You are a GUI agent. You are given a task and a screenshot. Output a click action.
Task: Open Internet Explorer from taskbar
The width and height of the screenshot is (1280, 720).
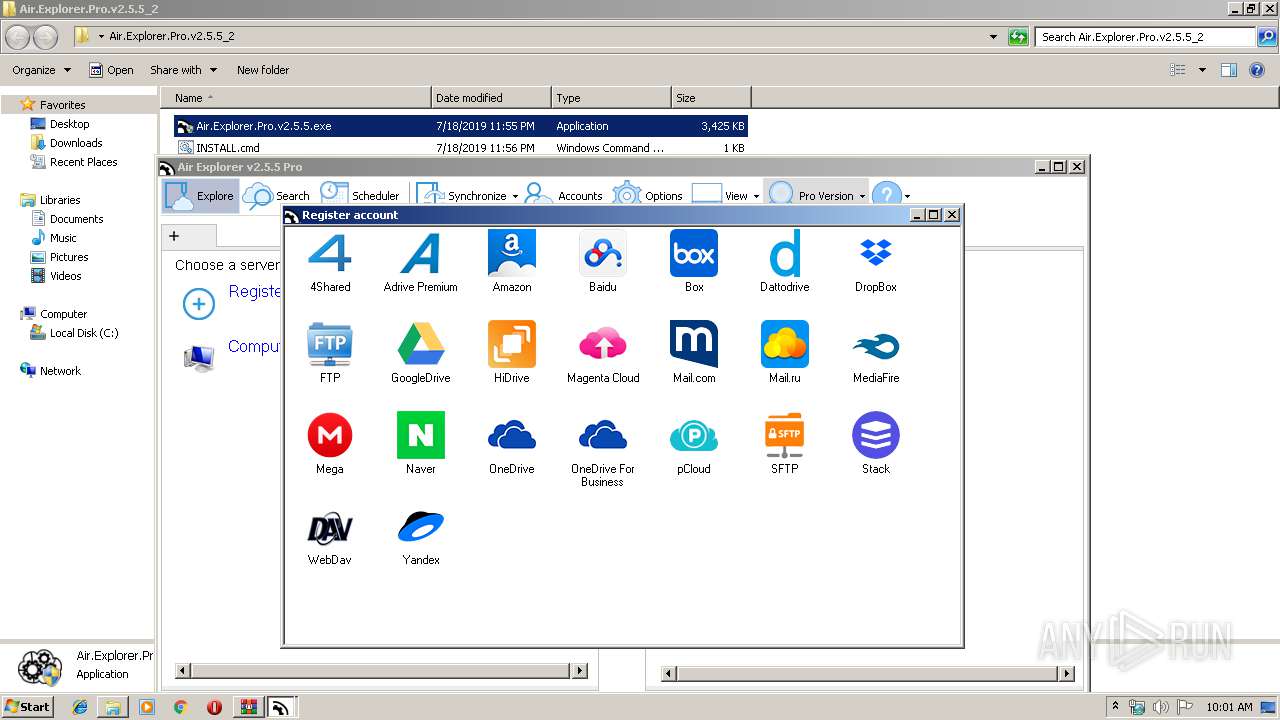[x=80, y=707]
